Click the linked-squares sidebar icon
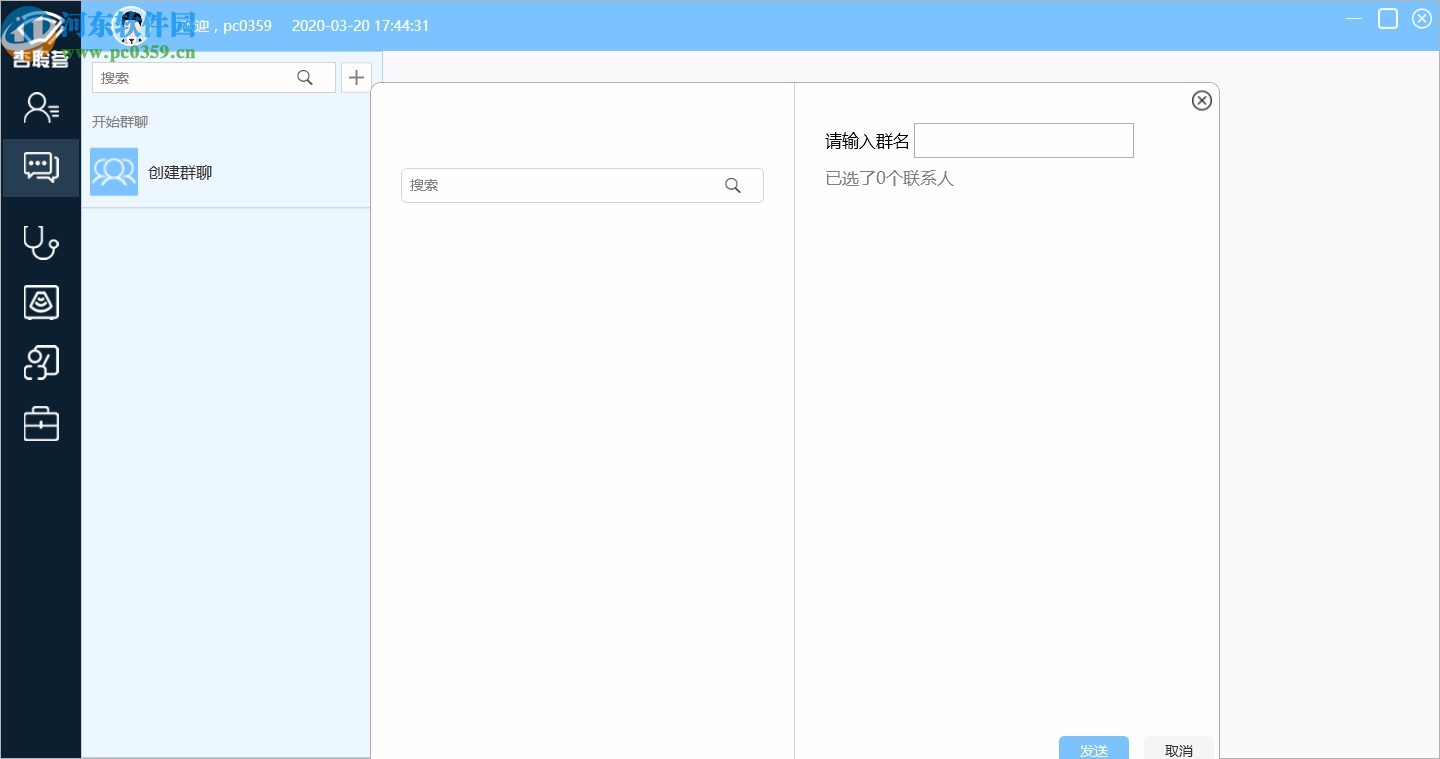 [x=41, y=363]
